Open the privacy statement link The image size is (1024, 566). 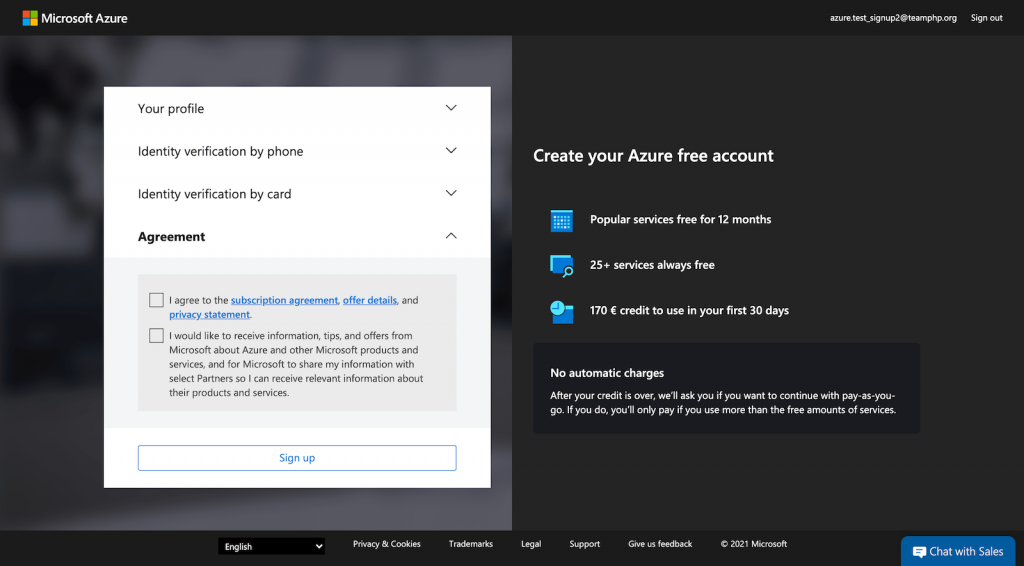click(209, 315)
